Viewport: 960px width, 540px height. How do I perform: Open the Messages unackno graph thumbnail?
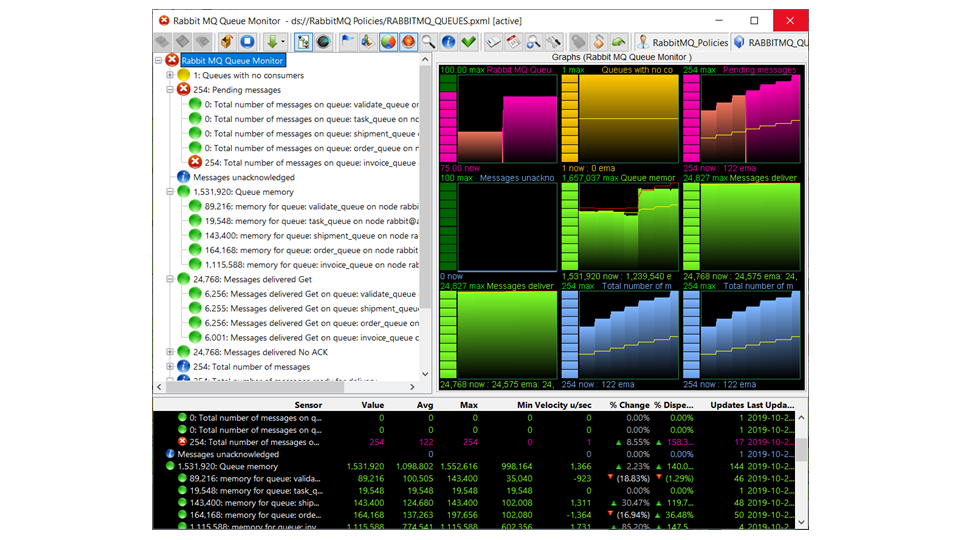tap(498, 227)
